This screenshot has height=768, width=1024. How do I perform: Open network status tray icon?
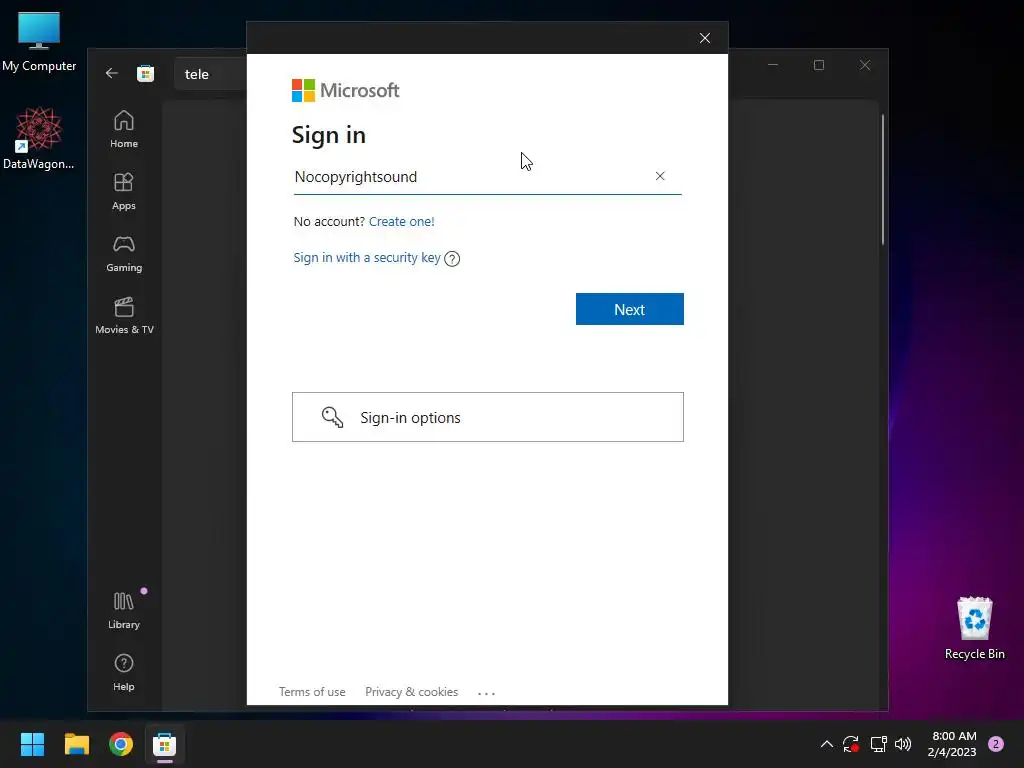coord(878,744)
